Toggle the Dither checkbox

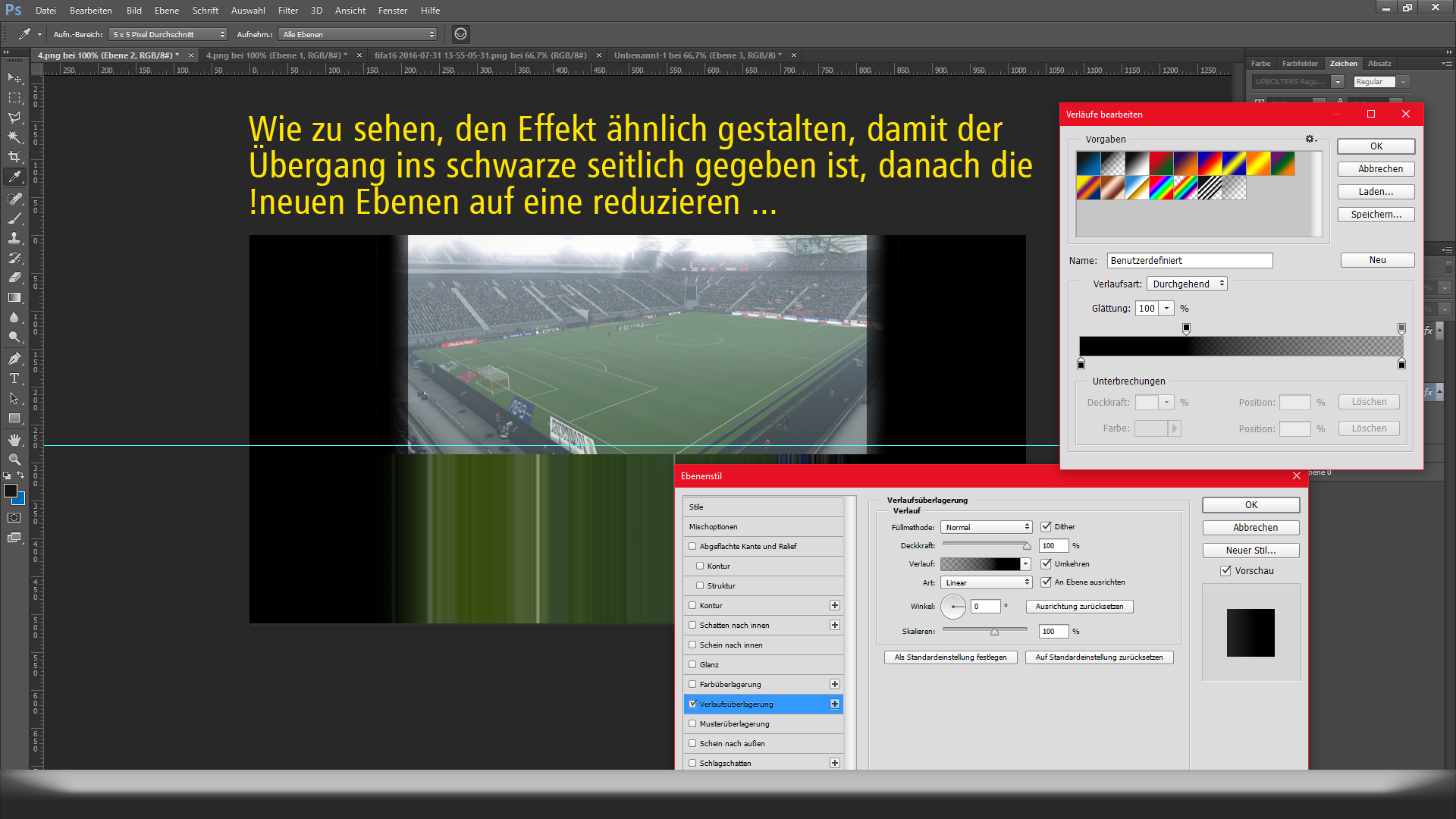(1046, 527)
